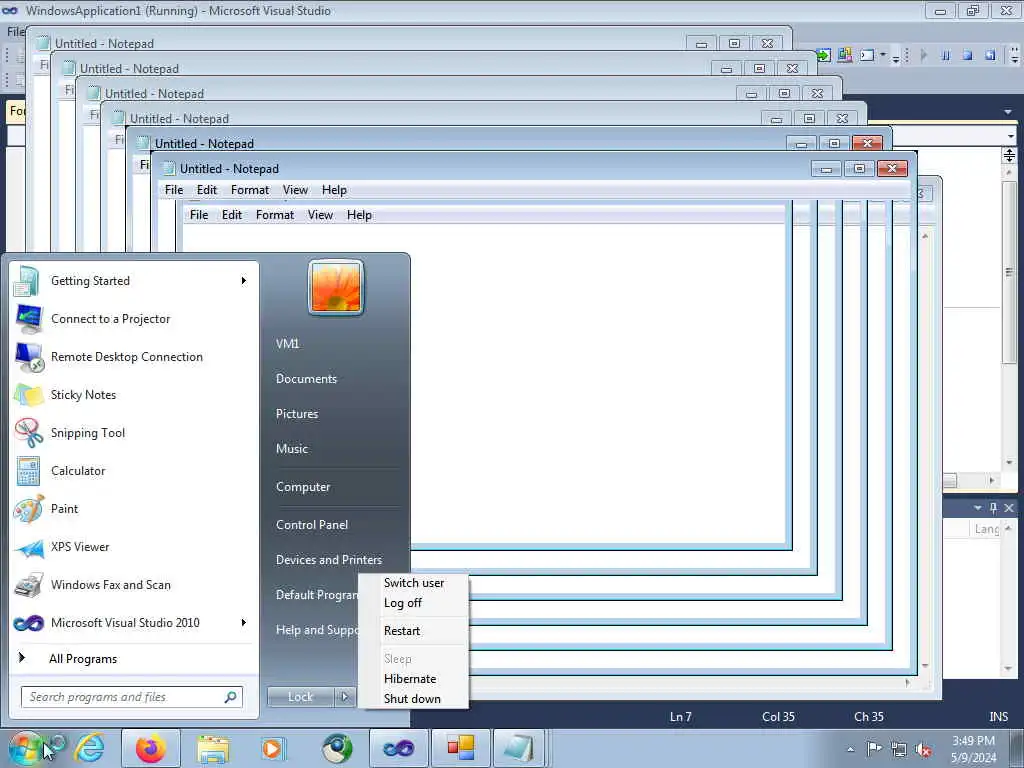Stop debugging with Visual Studio stop icon
The height and width of the screenshot is (768, 1024).
click(968, 55)
